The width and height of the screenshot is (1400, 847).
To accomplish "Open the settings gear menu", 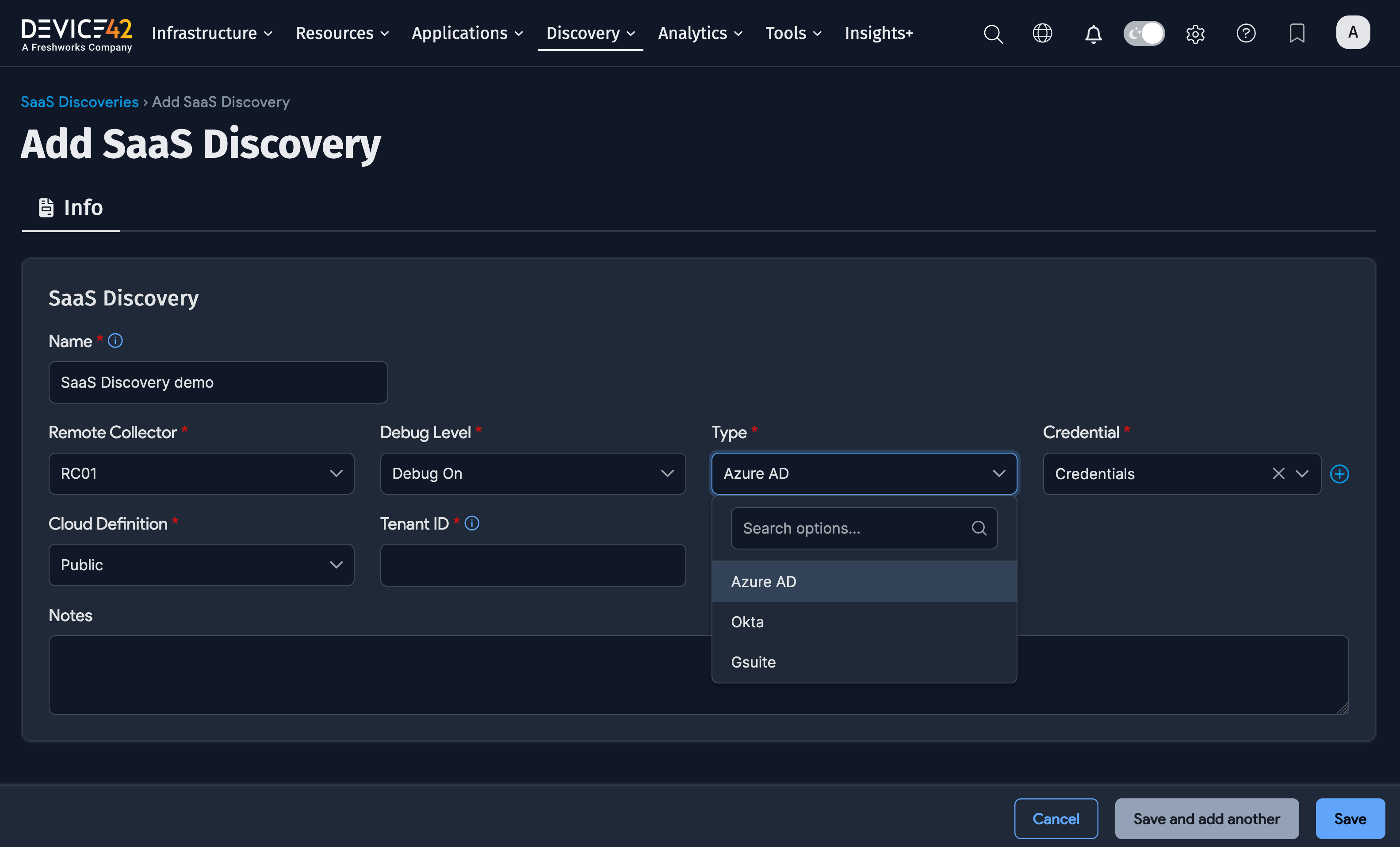I will point(1195,34).
